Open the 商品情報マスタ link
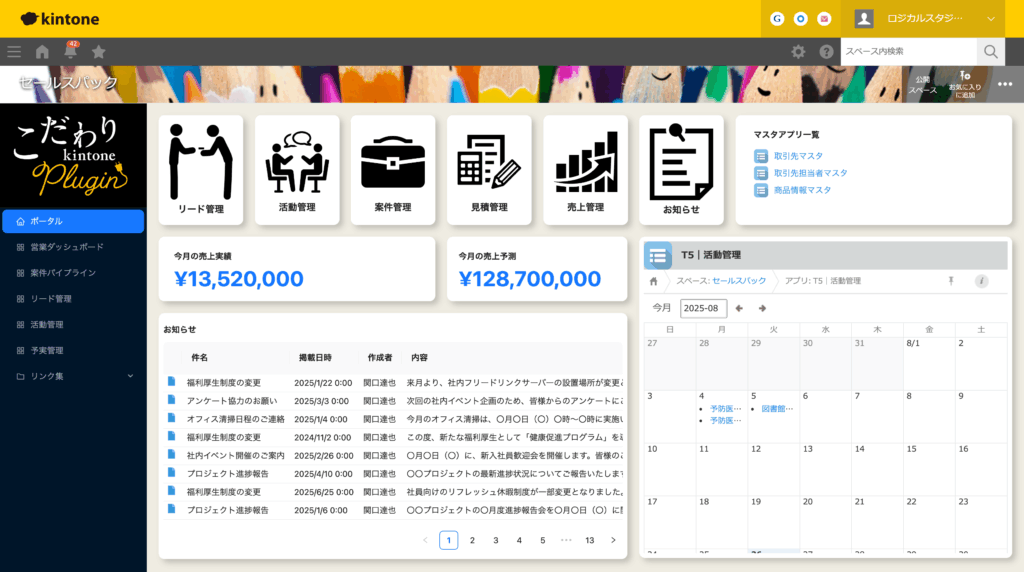The image size is (1024, 572). (801, 190)
